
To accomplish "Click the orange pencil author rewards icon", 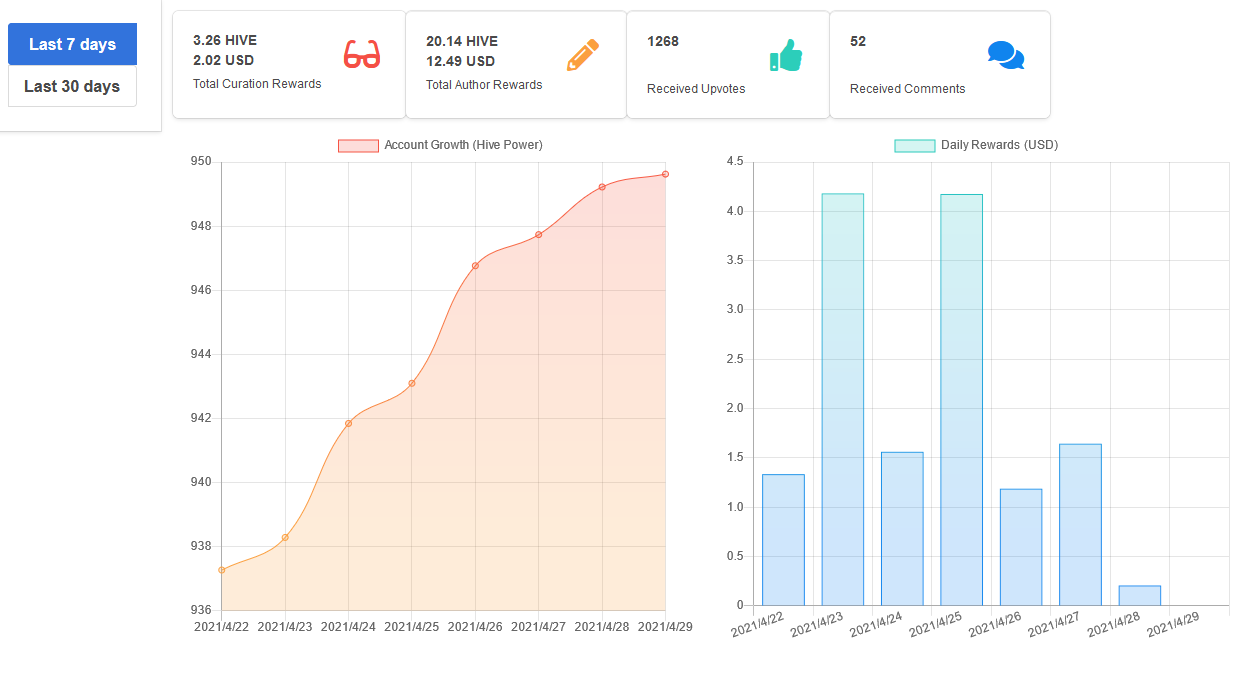I will 582,54.
